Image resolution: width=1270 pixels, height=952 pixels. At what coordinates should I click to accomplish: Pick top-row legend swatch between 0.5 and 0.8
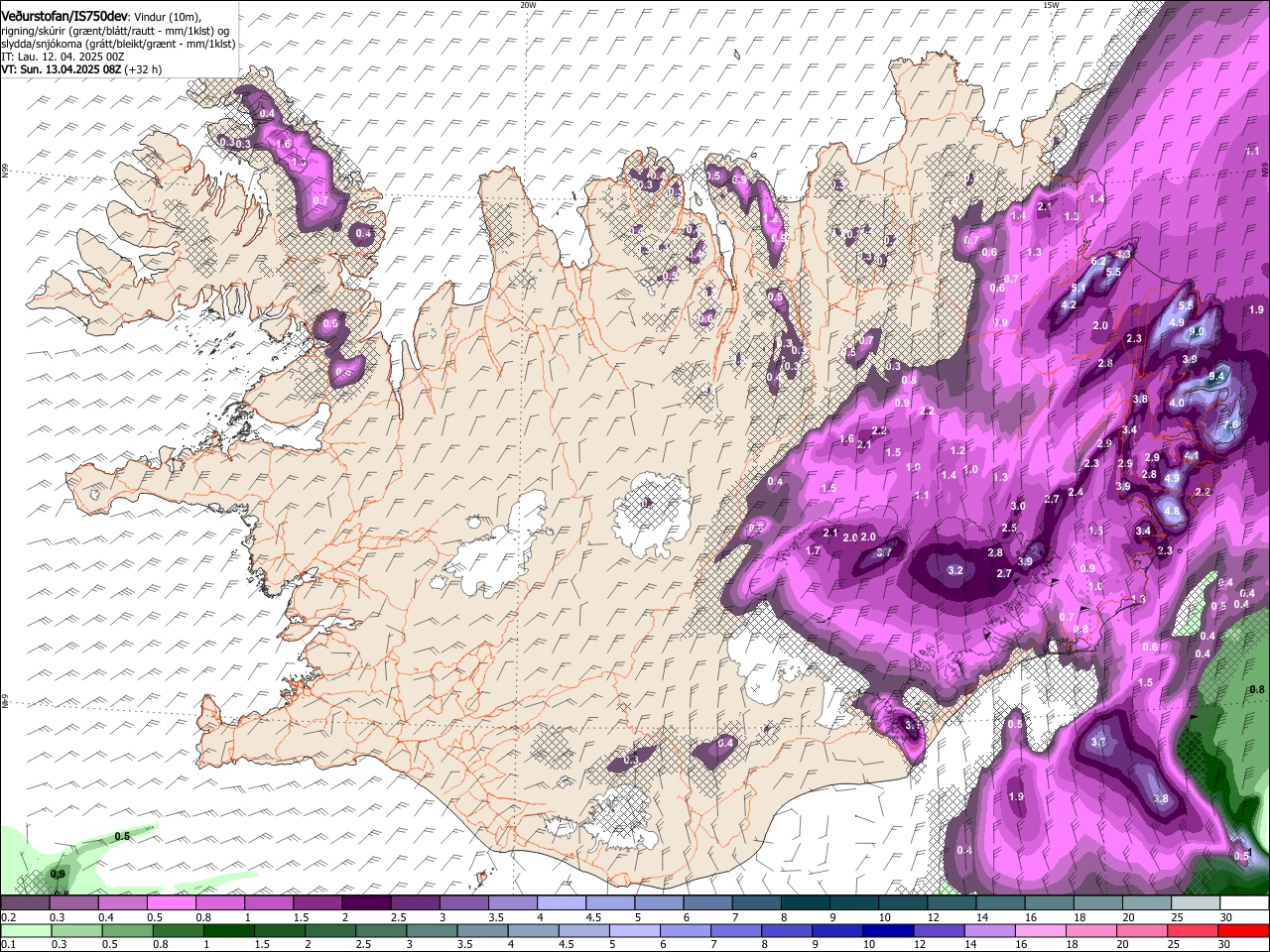171,903
